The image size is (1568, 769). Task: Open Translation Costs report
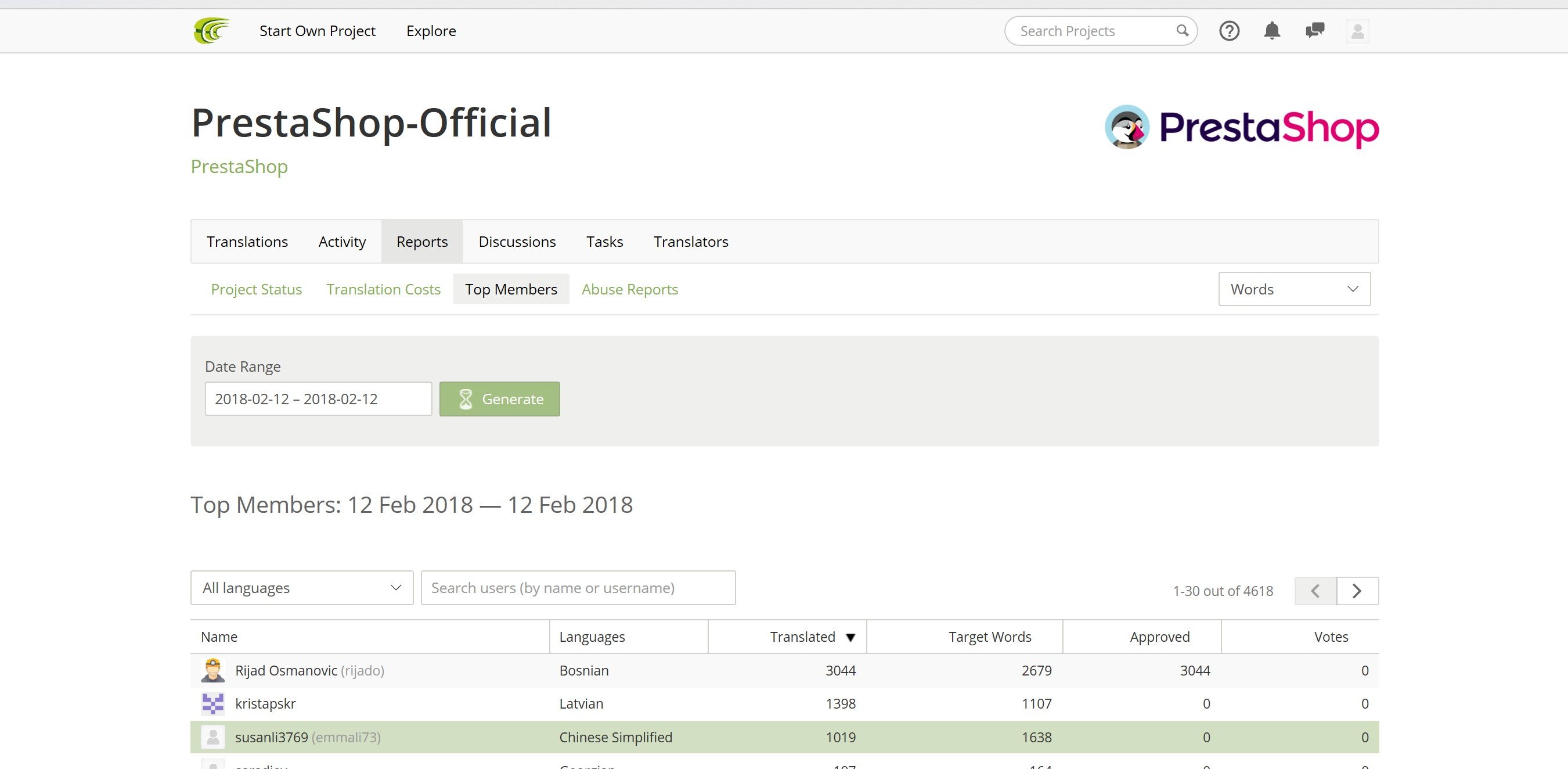[x=384, y=289]
